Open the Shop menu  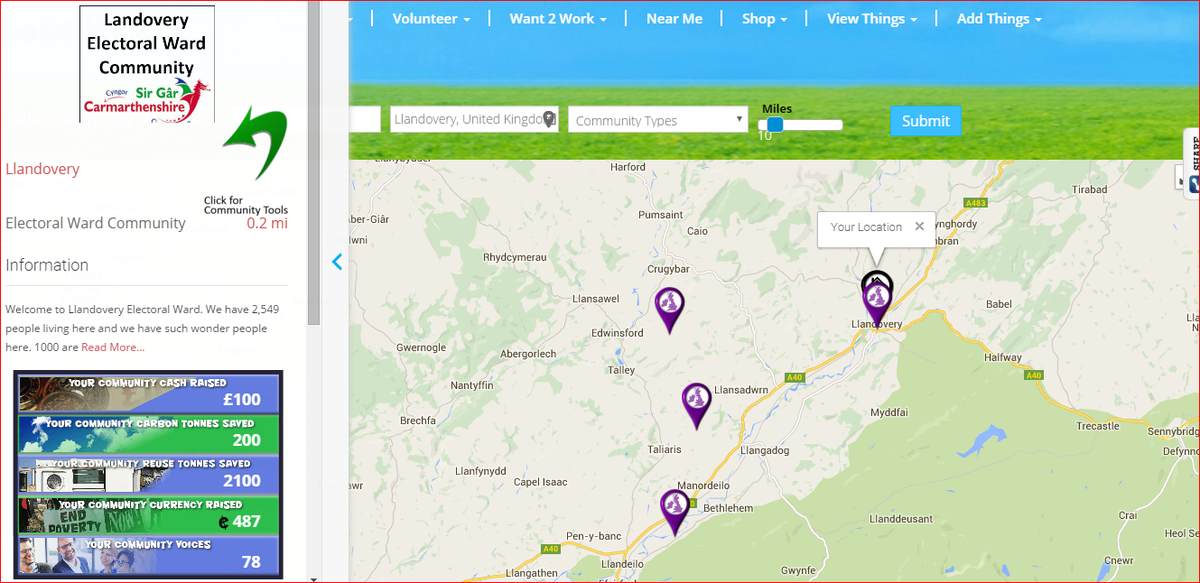764,18
